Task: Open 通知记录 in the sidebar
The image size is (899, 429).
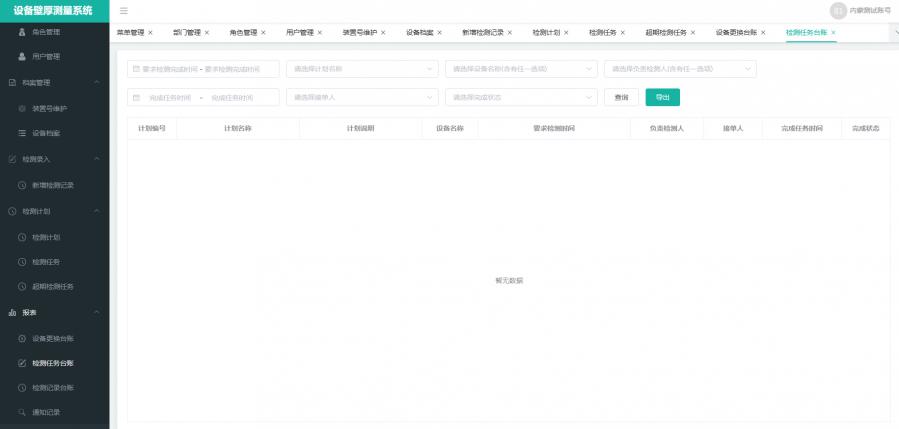Action: point(46,412)
